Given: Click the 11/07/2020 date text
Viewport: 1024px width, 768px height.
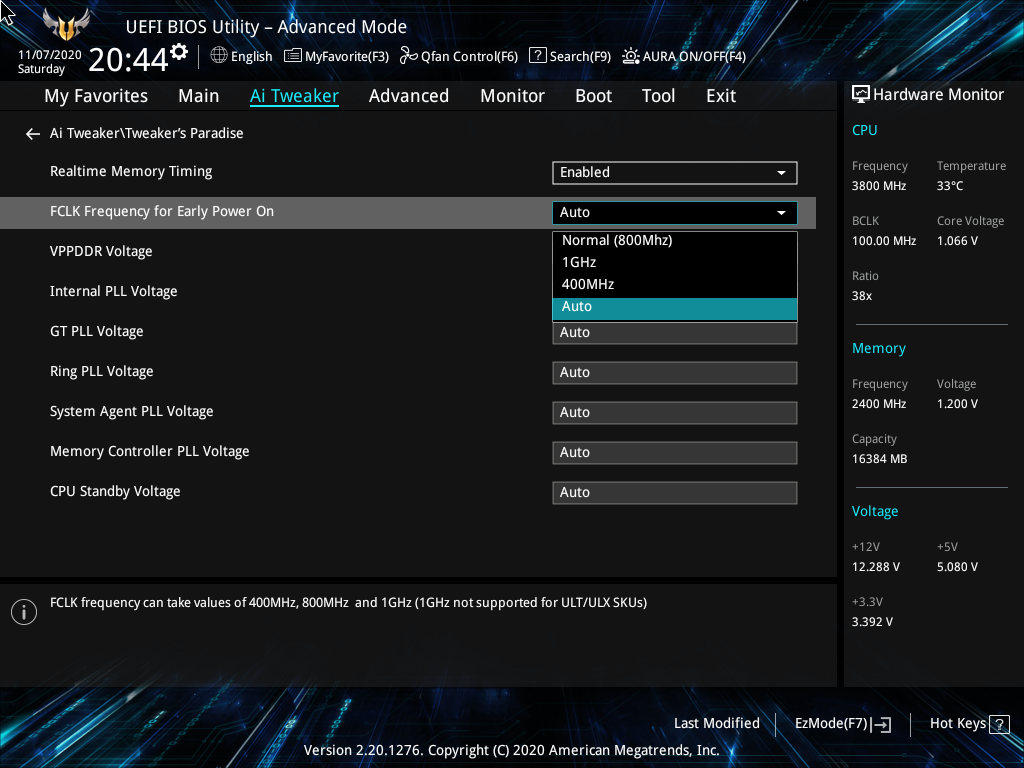Looking at the screenshot, I should (50, 55).
